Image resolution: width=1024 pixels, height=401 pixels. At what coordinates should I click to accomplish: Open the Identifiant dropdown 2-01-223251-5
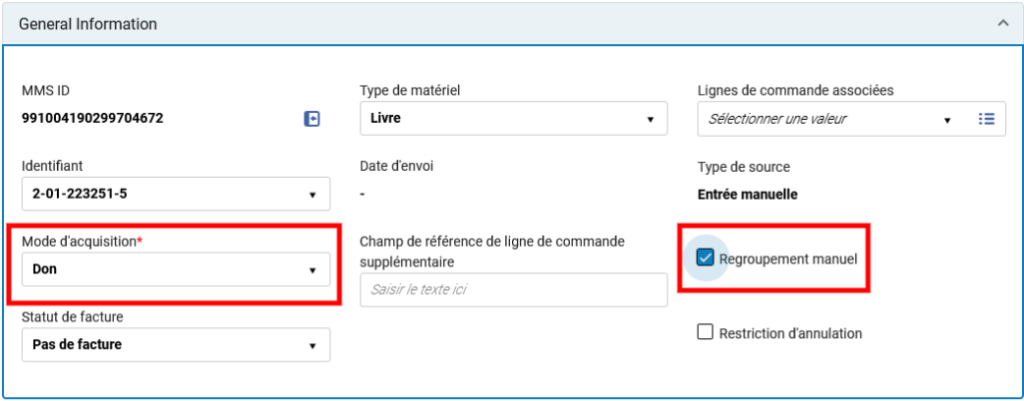pyautogui.click(x=176, y=194)
